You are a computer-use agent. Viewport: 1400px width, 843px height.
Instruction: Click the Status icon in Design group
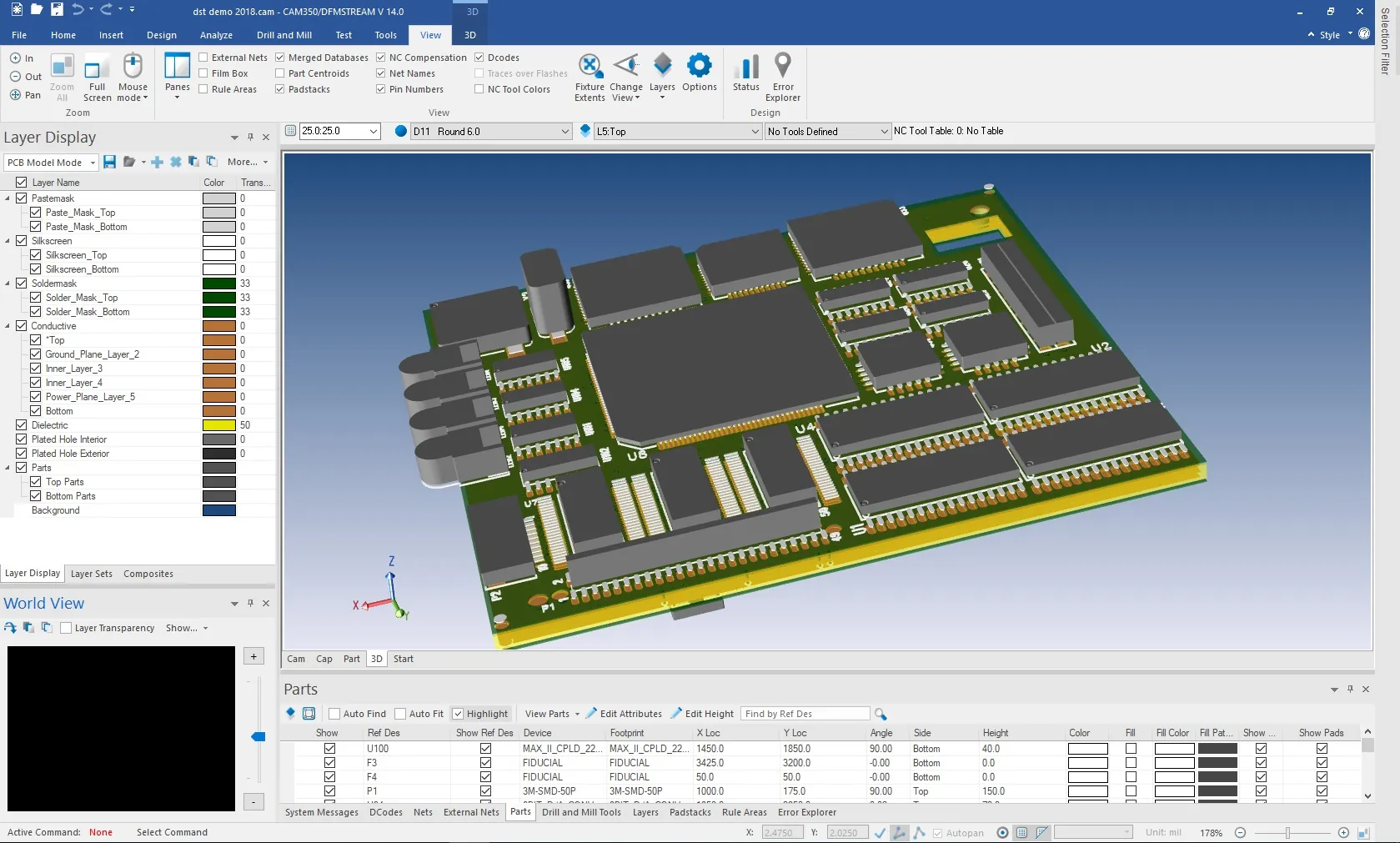(x=745, y=73)
